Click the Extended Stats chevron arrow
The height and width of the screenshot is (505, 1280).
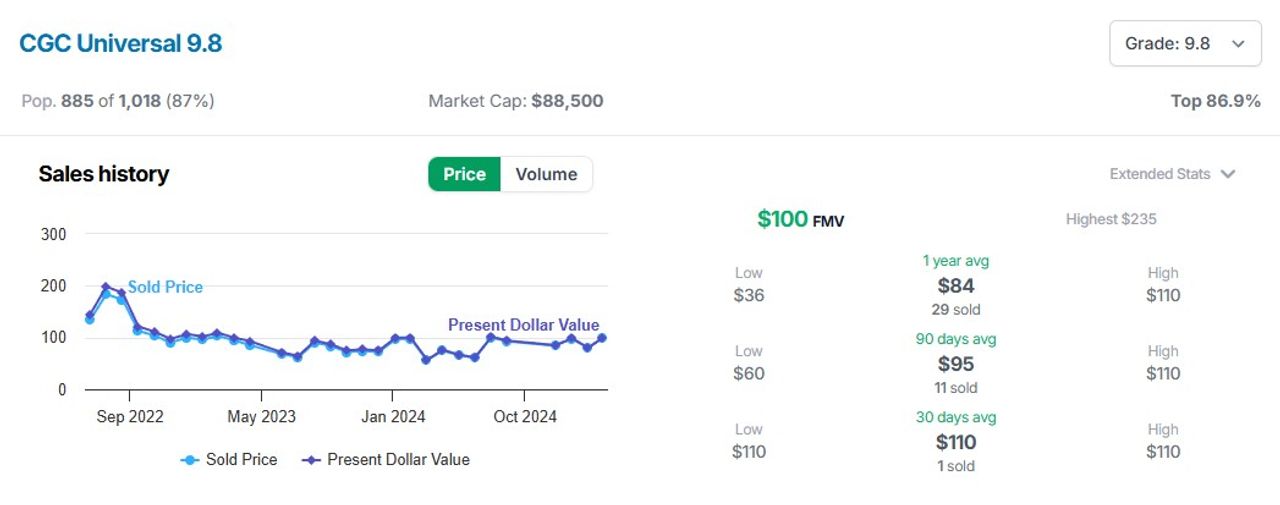pos(1228,174)
